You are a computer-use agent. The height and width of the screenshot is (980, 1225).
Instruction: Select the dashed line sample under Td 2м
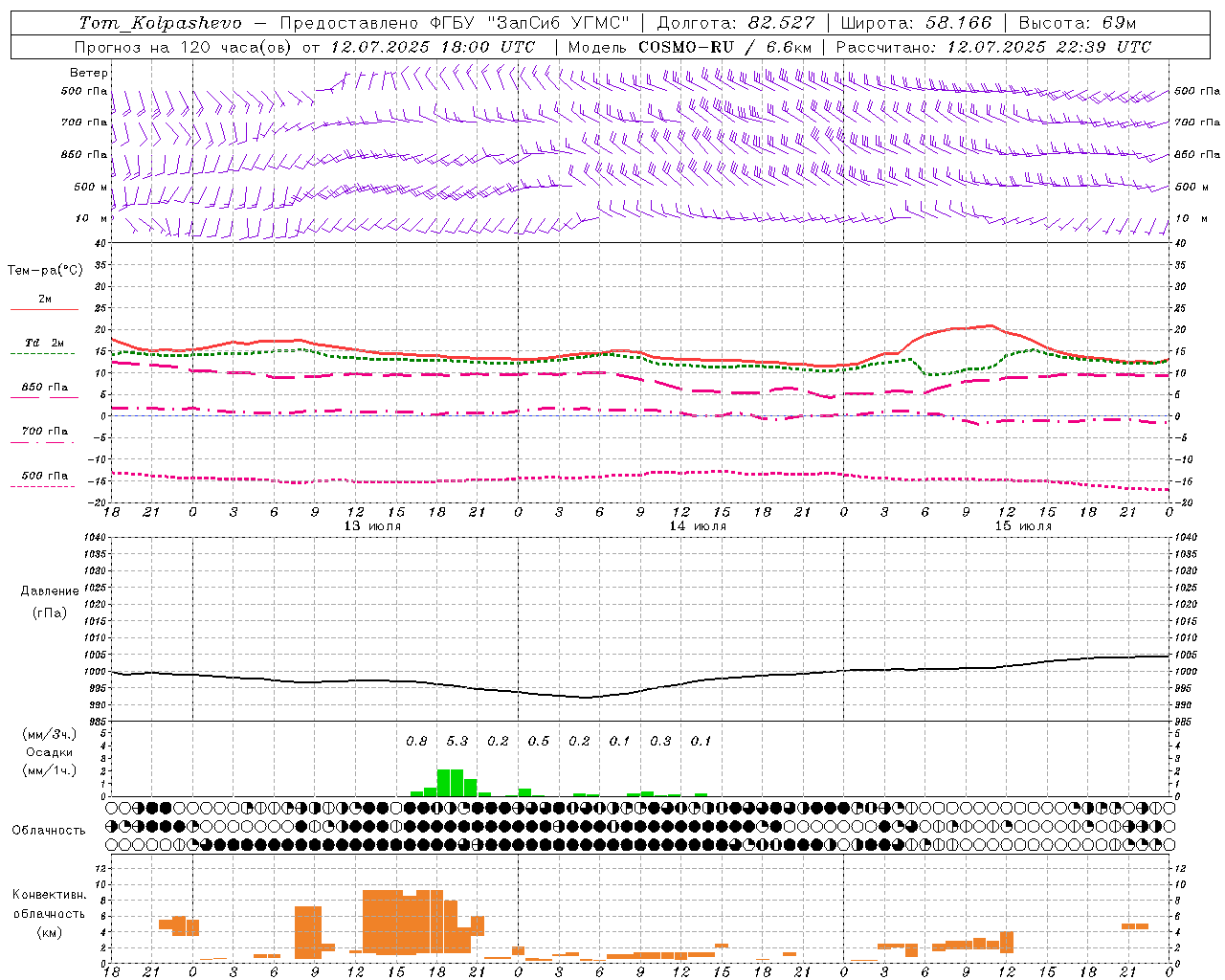(43, 354)
